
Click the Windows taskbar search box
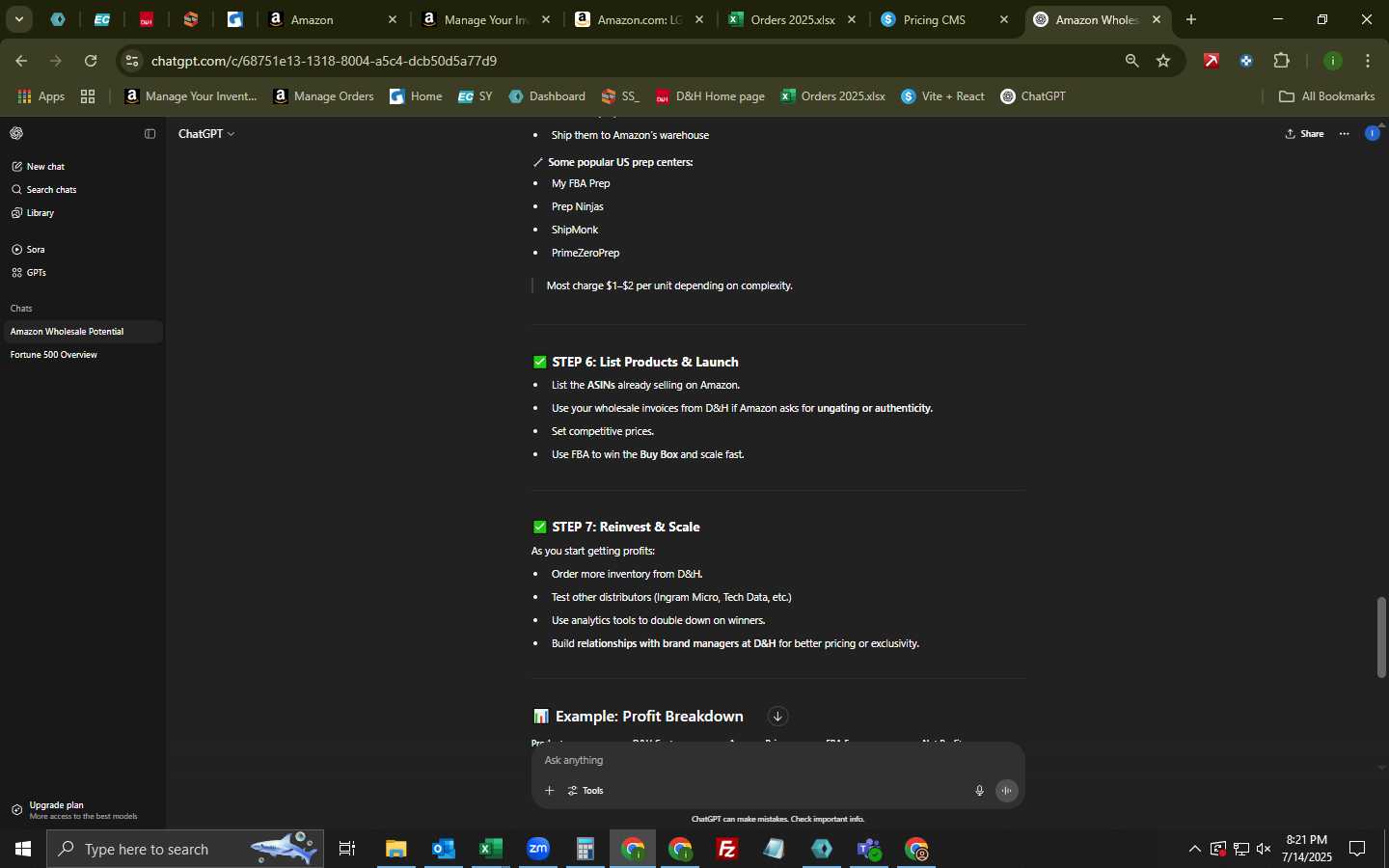[185, 849]
